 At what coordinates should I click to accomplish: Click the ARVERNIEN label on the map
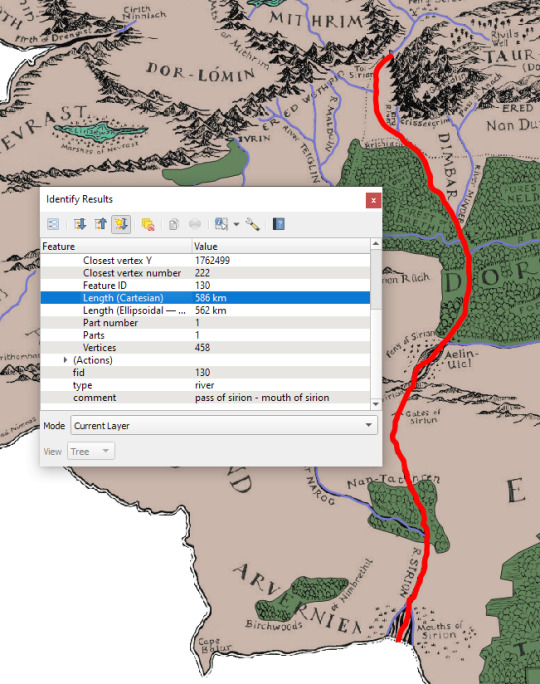[x=297, y=599]
